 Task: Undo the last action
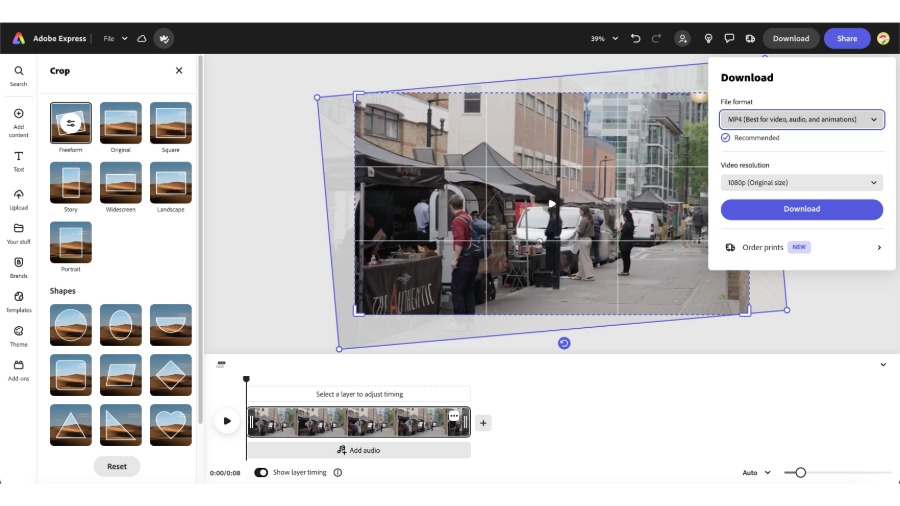pos(635,38)
